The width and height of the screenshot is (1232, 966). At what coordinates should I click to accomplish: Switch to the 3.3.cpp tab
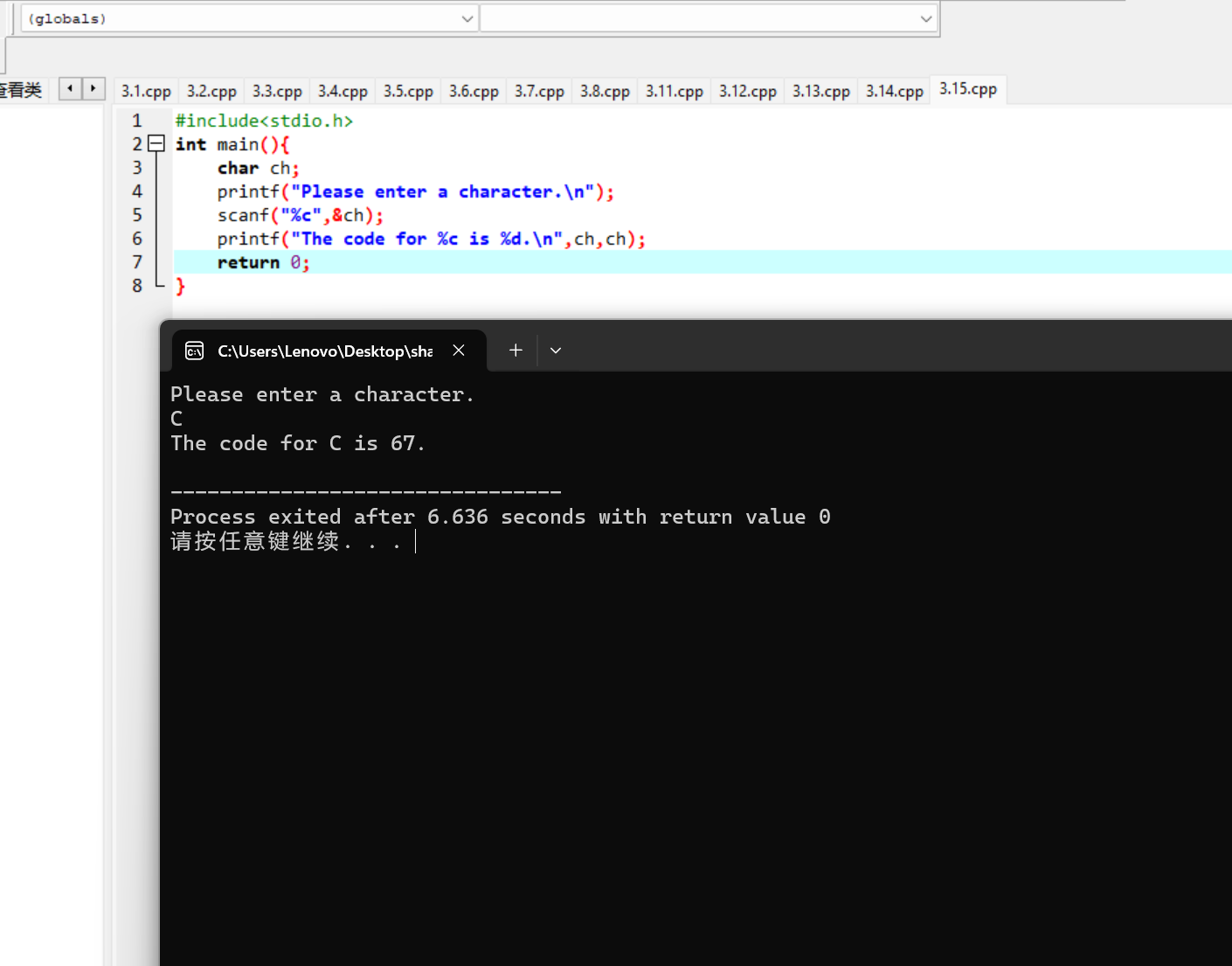[x=277, y=91]
